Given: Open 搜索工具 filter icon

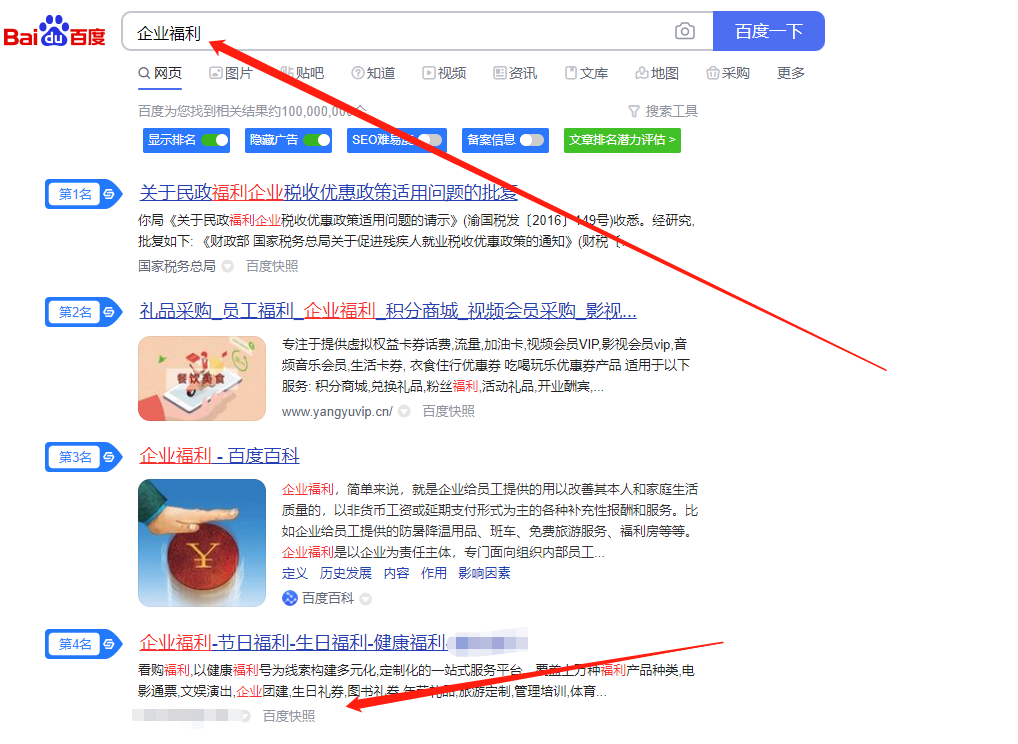Looking at the screenshot, I should click(x=634, y=112).
